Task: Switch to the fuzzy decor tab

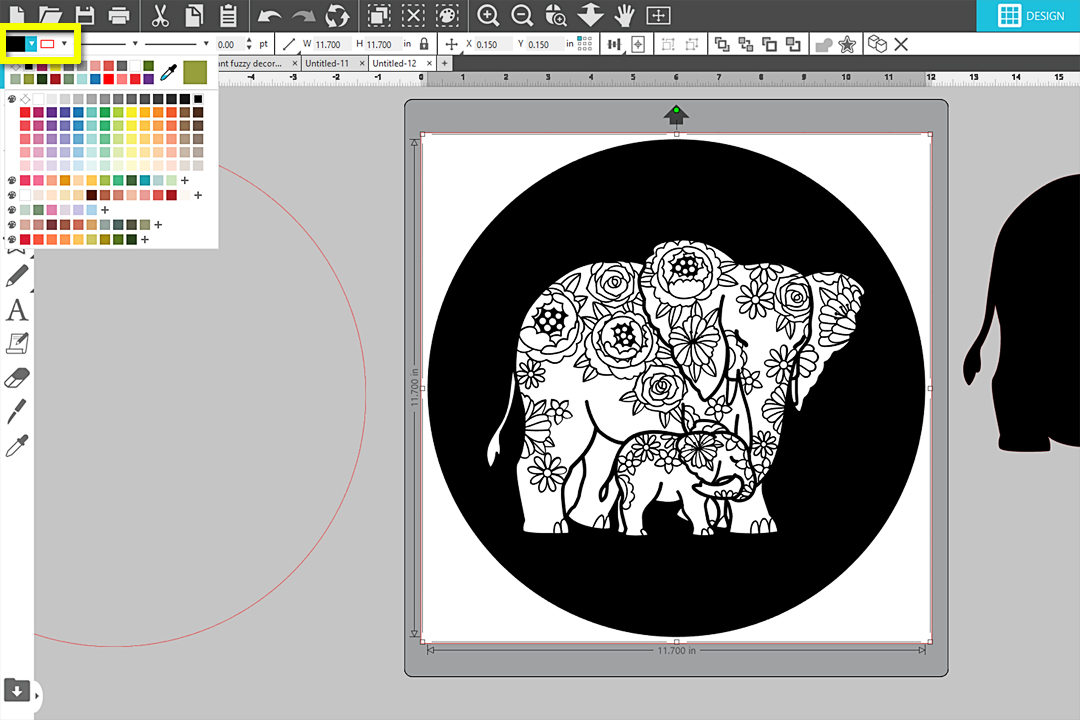Action: (x=250, y=63)
